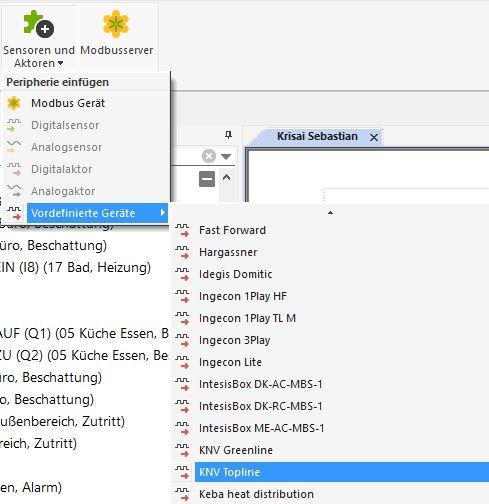Expand the Vordefinierte Geräte submenu
The image size is (489, 504).
[x=97, y=213]
